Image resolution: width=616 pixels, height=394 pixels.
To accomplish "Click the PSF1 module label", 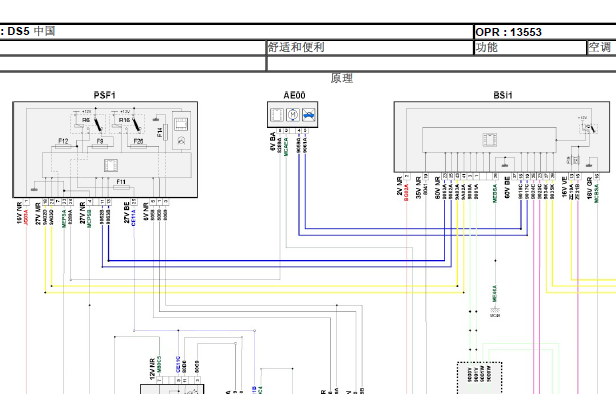I will [x=104, y=95].
